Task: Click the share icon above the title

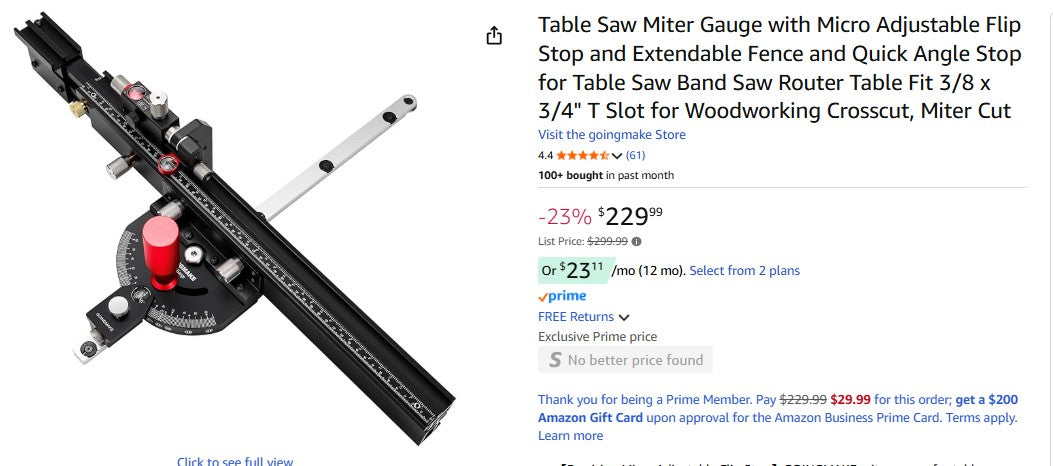Action: 493,36
